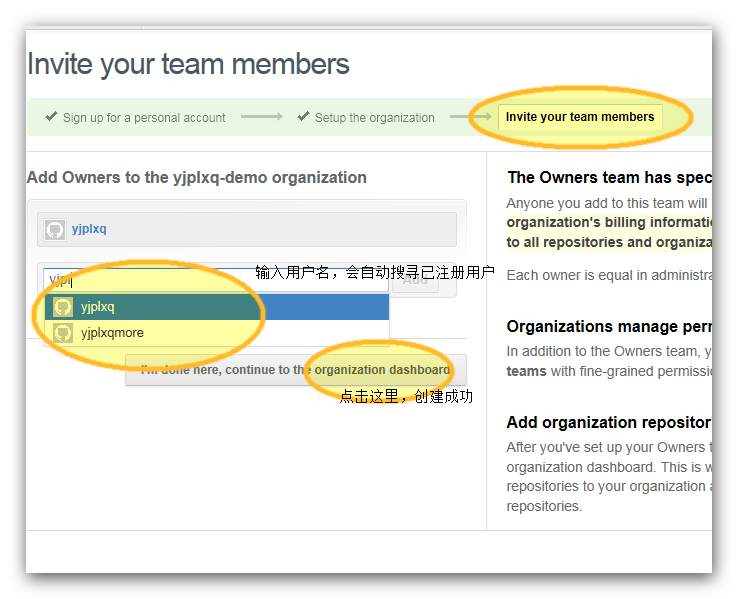Image resolution: width=738 pixels, height=599 pixels.
Task: Click 'Organizations manage' sidebar heading
Action: point(609,326)
